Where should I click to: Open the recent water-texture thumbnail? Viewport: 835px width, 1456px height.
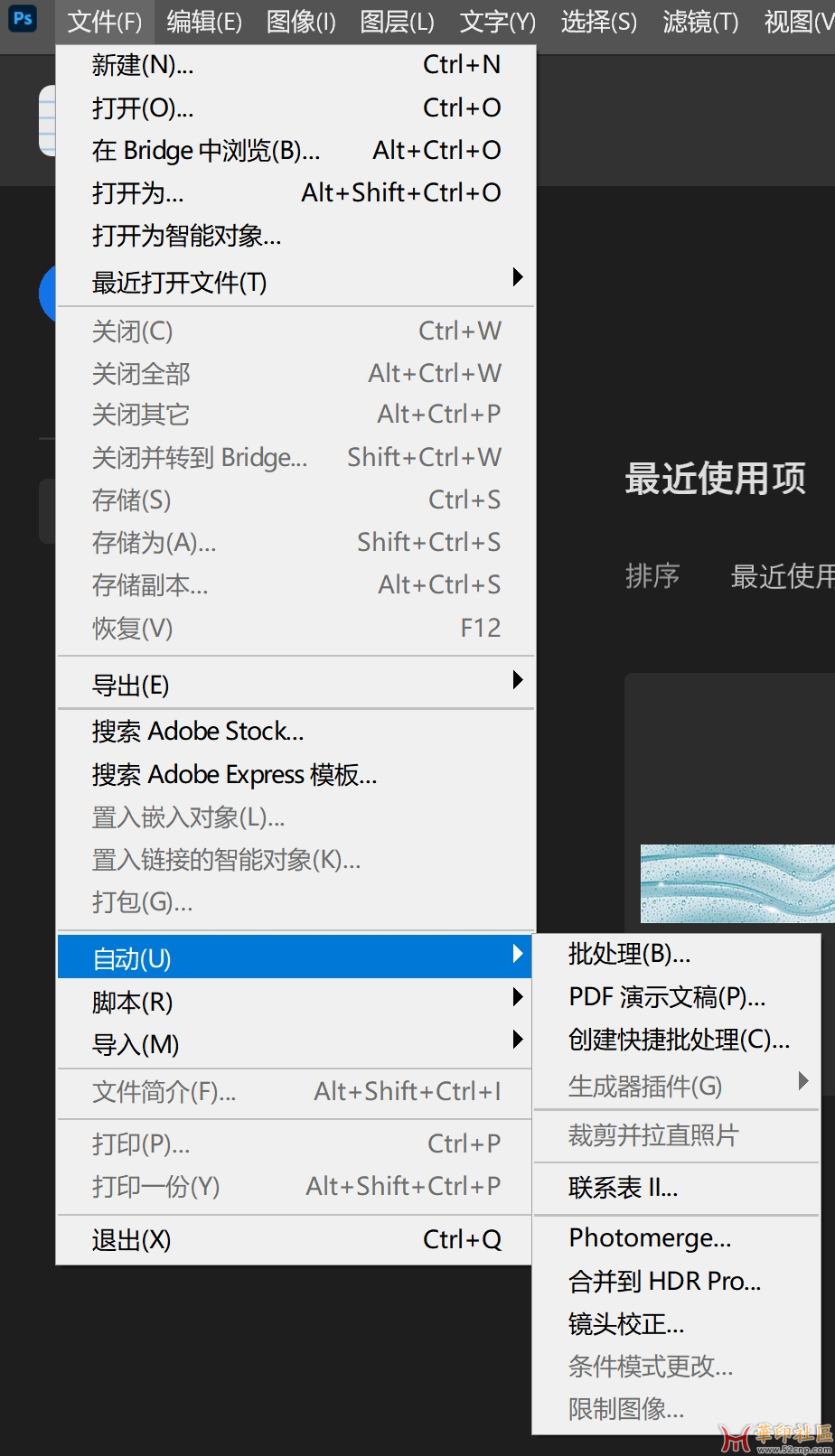(737, 883)
